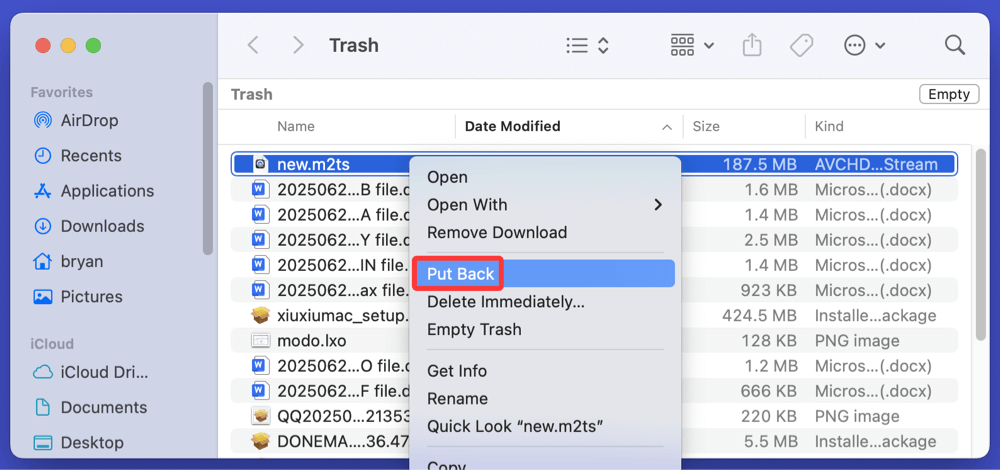Select the 923 KB docx file
This screenshot has height=470, width=1000.
[x=594, y=290]
